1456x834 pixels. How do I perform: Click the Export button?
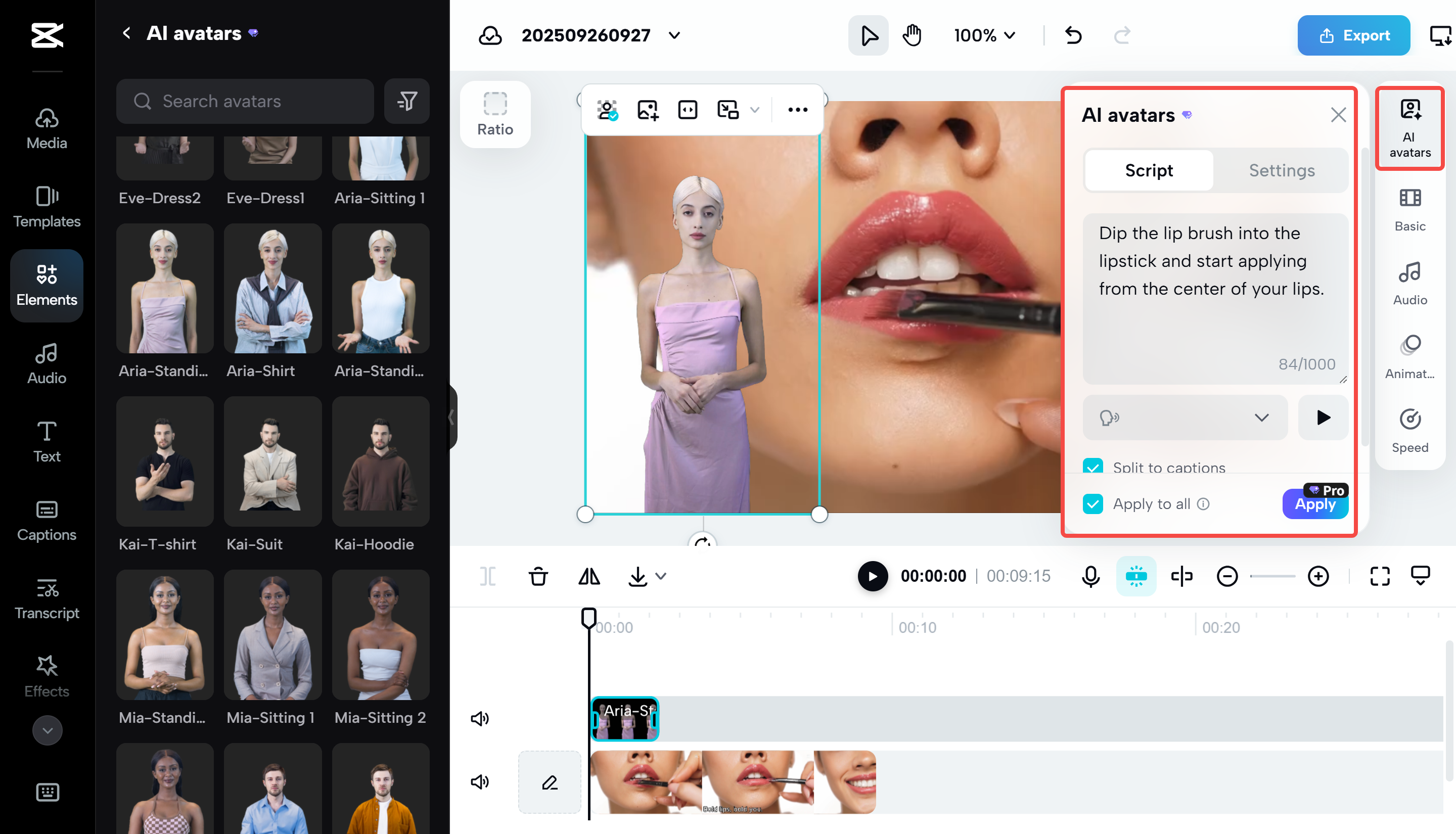coord(1353,35)
